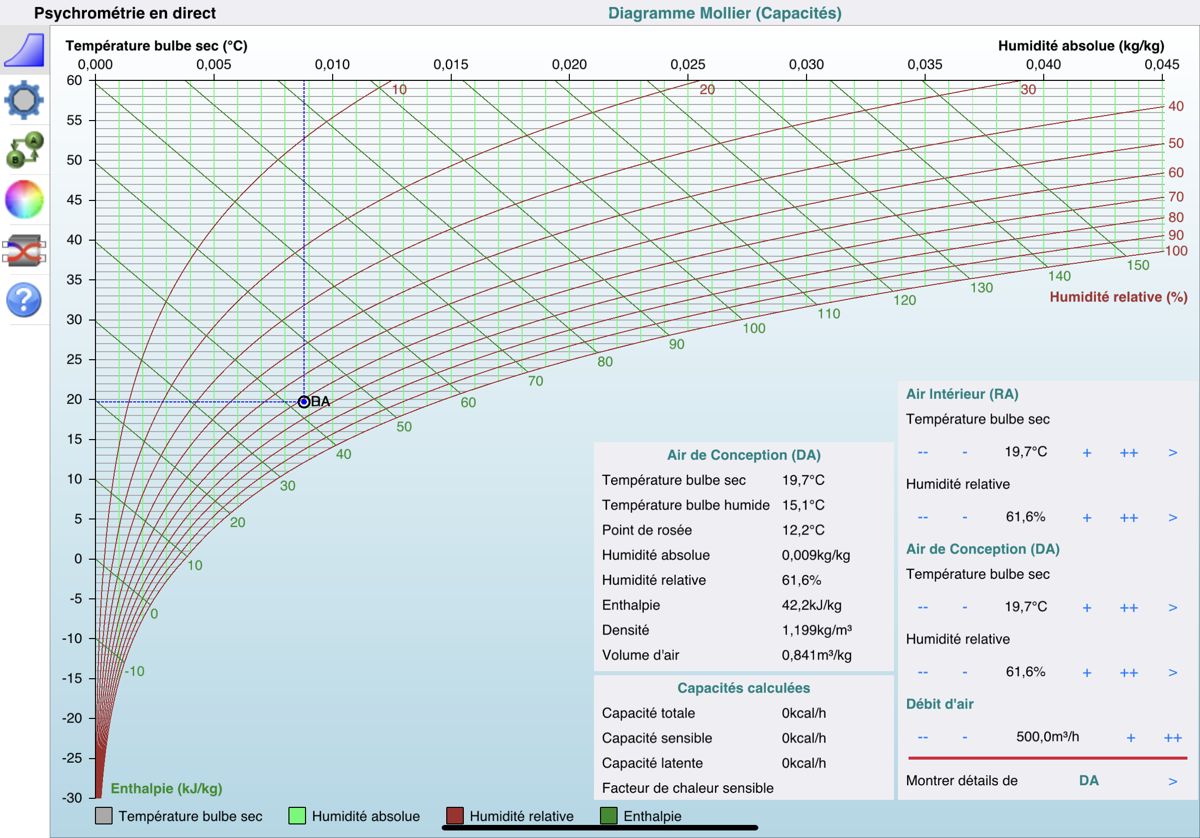The image size is (1200, 838).
Task: Select the Densité value 1,199kg/m³
Action: click(816, 630)
